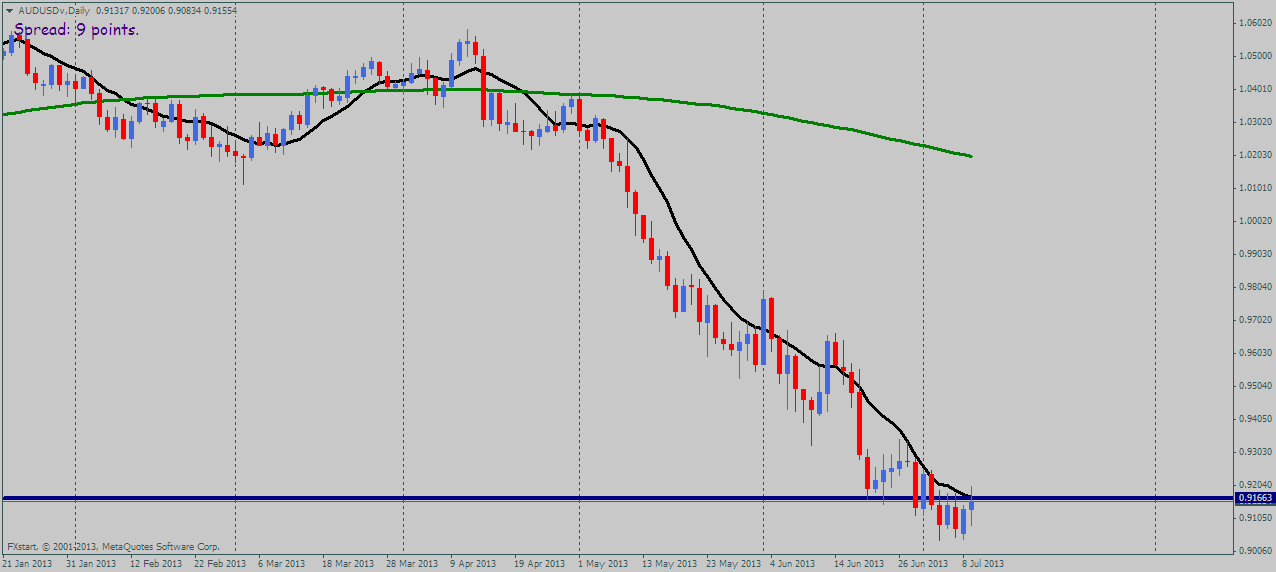This screenshot has height=572, width=1276.
Task: Click the 1.04010 price axis label
Action: pyautogui.click(x=1255, y=89)
